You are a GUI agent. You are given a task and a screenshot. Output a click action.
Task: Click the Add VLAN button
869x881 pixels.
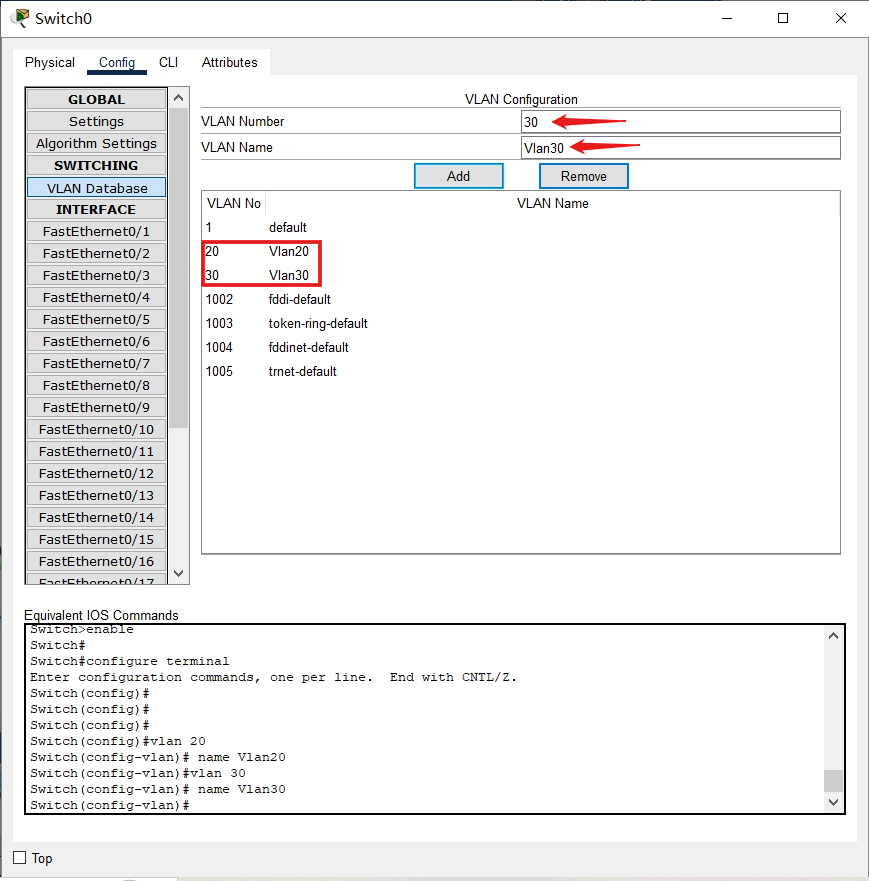coord(458,176)
